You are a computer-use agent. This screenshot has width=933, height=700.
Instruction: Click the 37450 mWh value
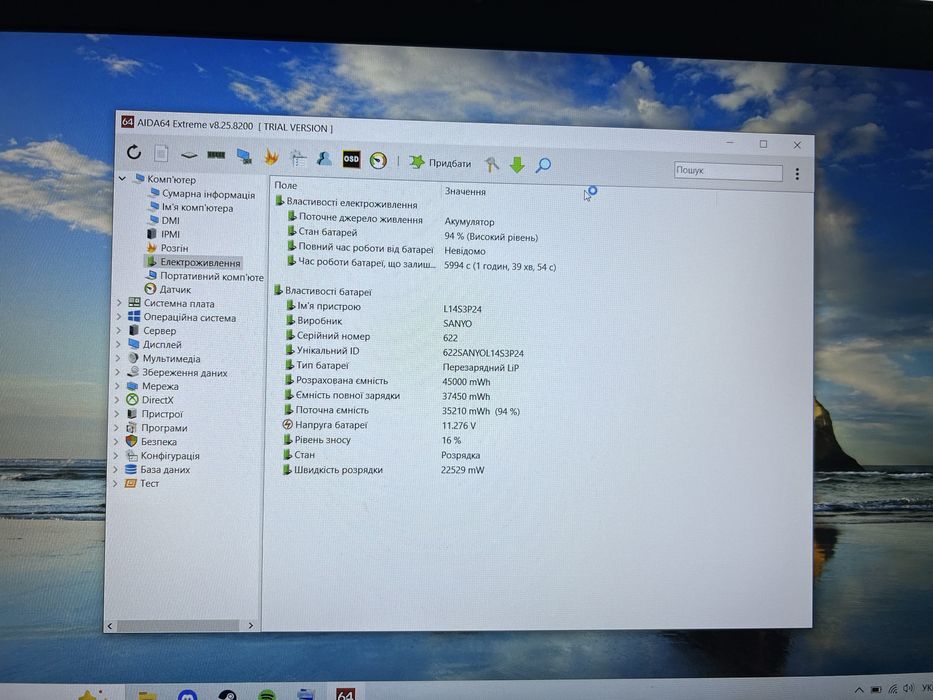466,396
